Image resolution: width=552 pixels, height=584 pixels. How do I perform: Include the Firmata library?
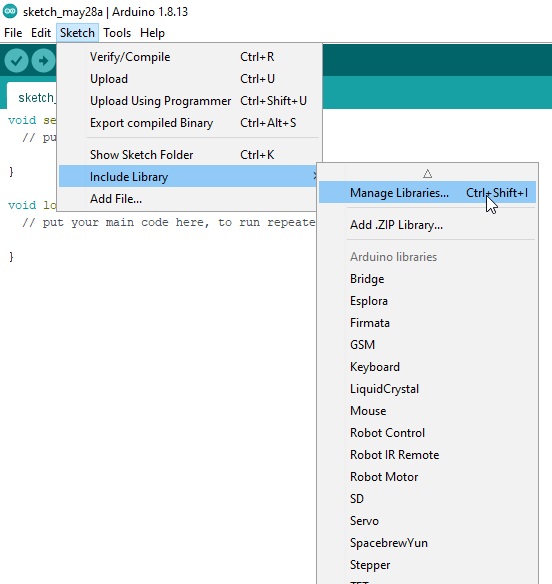click(427, 323)
